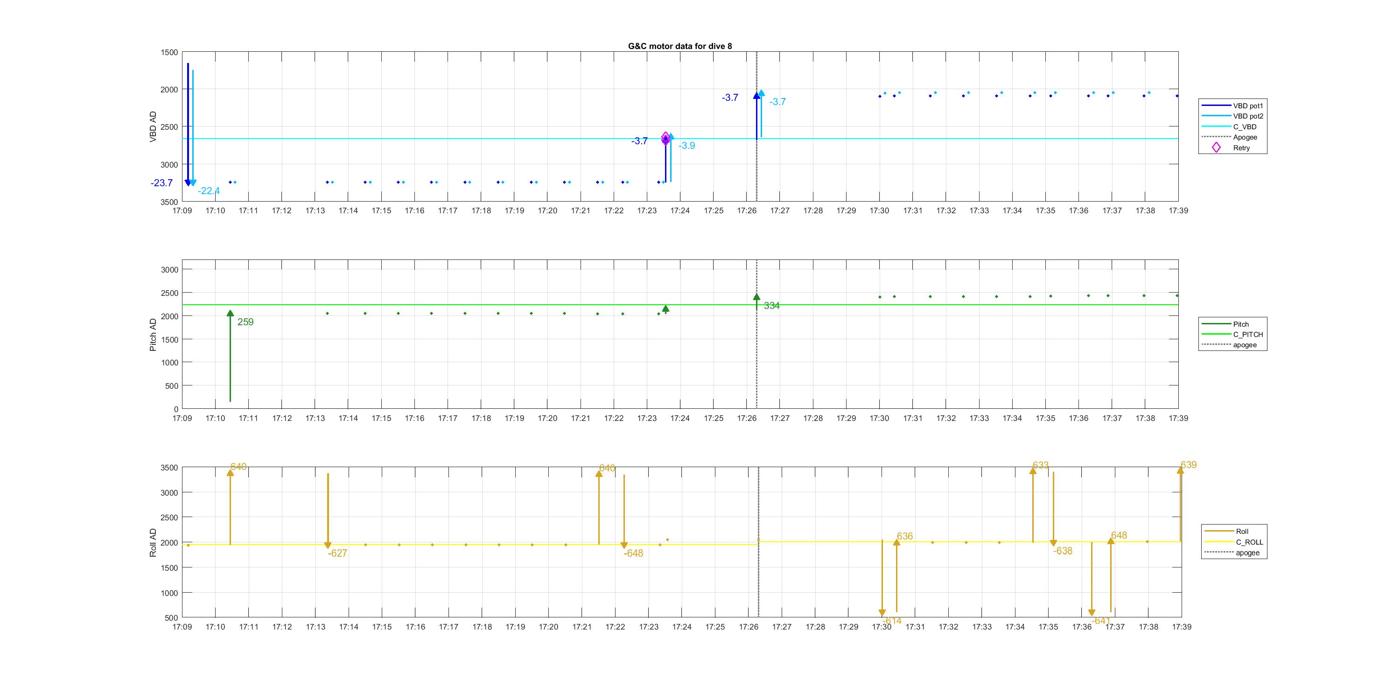Click the '-3.9' annotation in VBD plot
1400x693 pixels.
tap(687, 146)
